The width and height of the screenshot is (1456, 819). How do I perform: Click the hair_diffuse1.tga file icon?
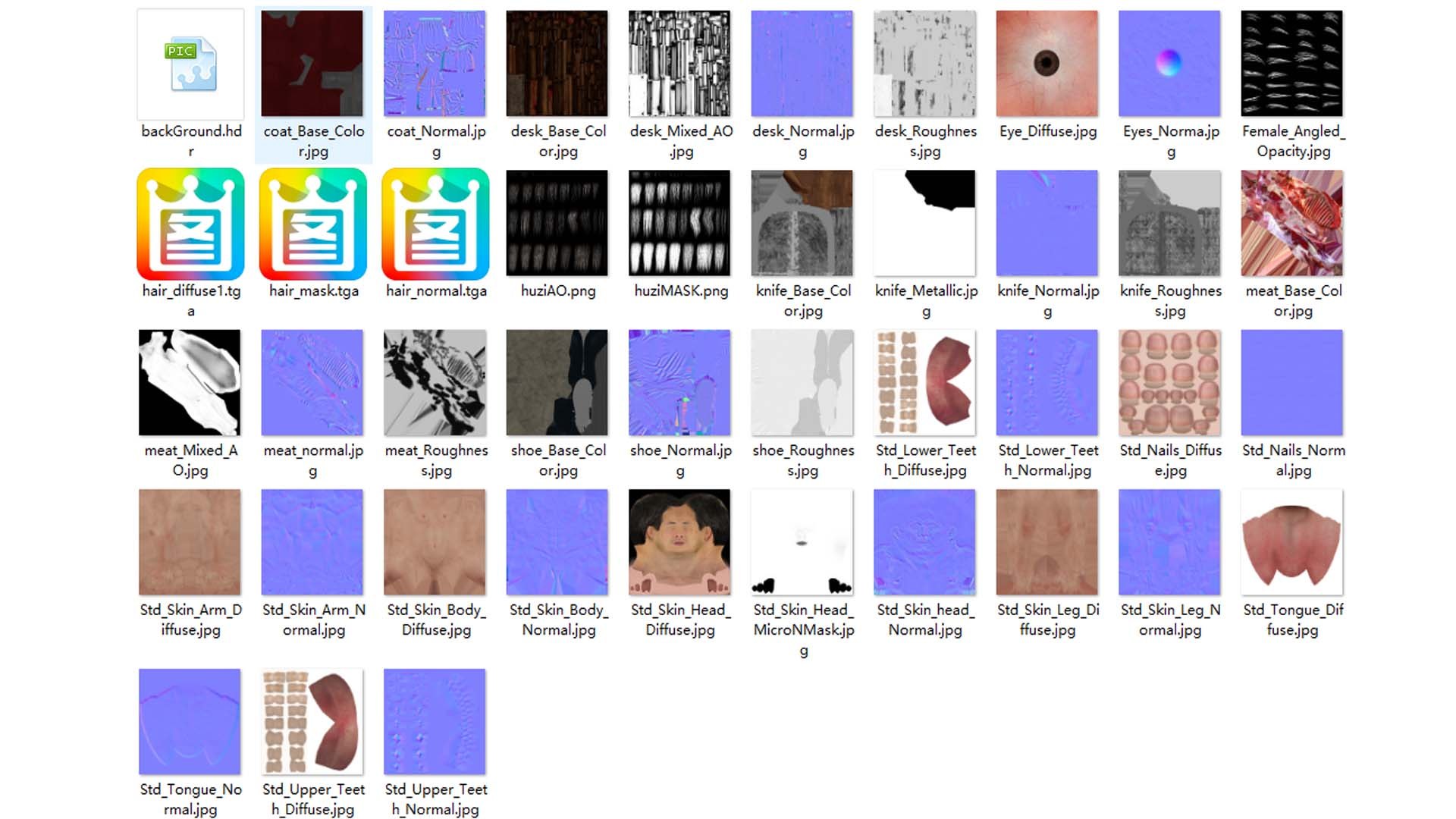[x=190, y=224]
